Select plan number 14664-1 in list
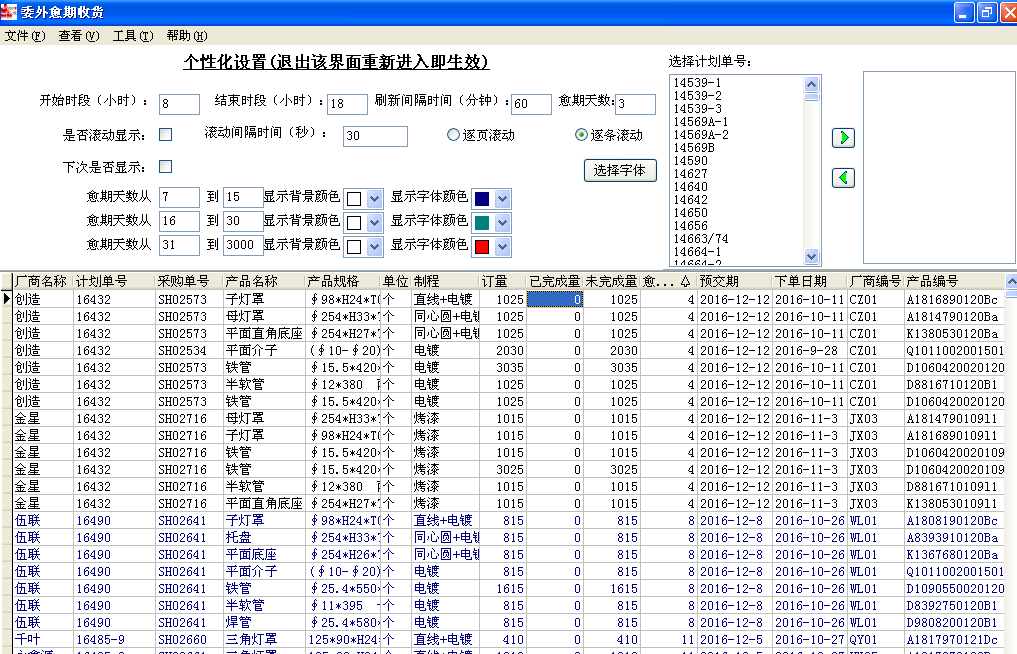Viewport: 1017px width, 654px height. click(x=697, y=252)
